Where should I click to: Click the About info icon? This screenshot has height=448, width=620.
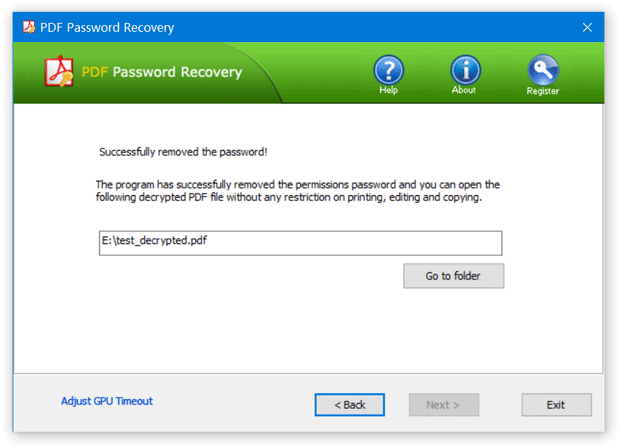point(465,69)
